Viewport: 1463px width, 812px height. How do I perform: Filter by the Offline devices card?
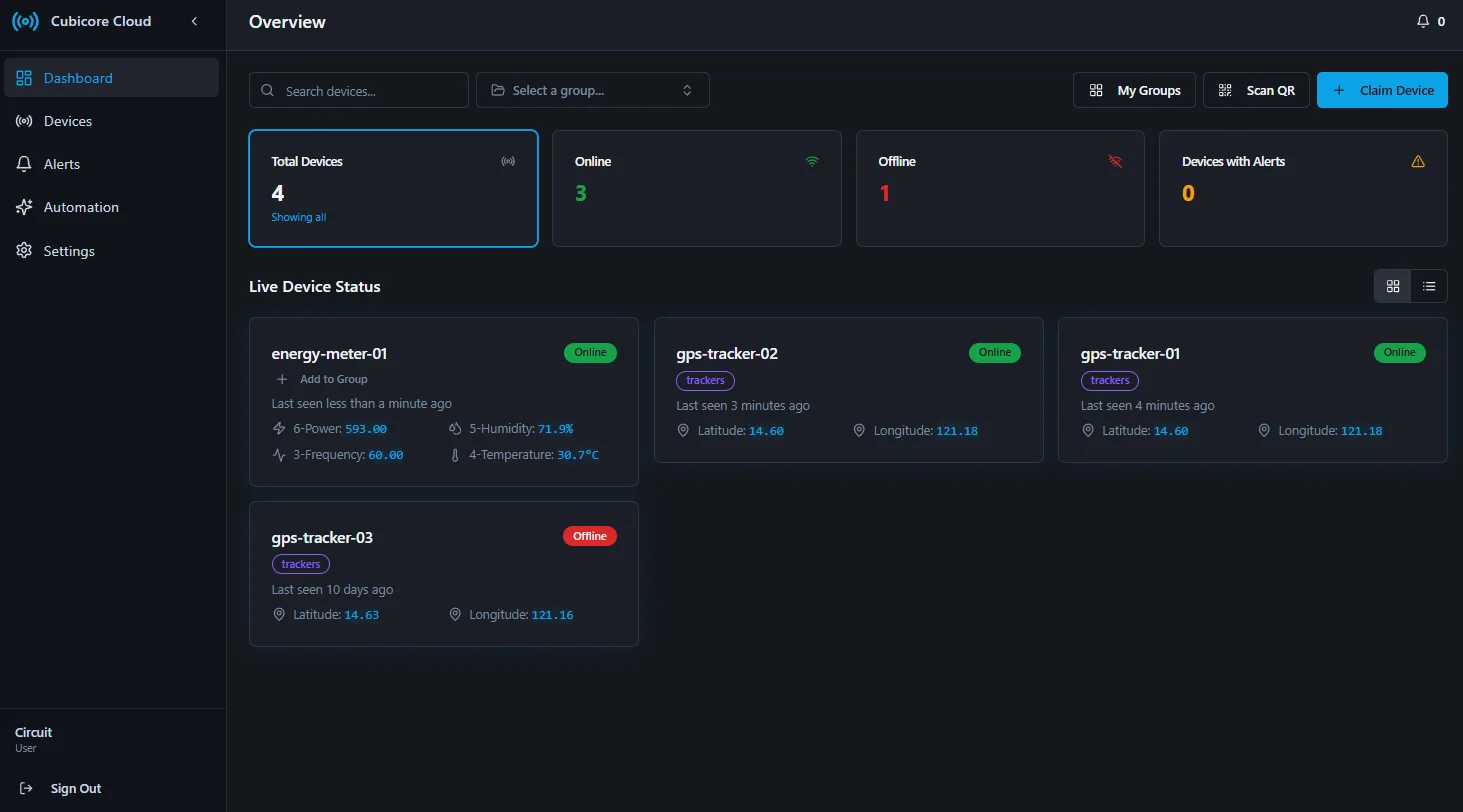click(x=1000, y=188)
